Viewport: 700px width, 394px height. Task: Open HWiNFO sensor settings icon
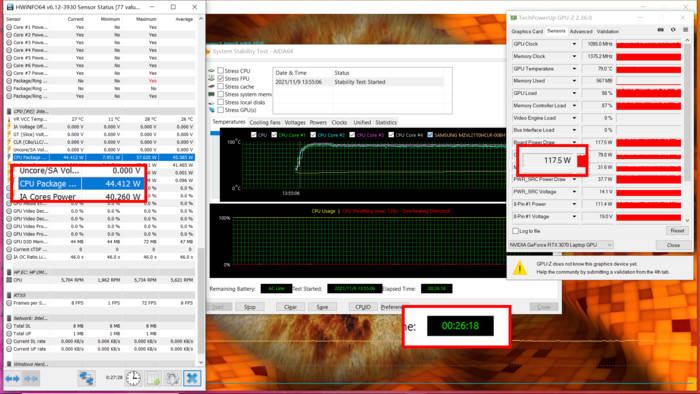(172, 378)
